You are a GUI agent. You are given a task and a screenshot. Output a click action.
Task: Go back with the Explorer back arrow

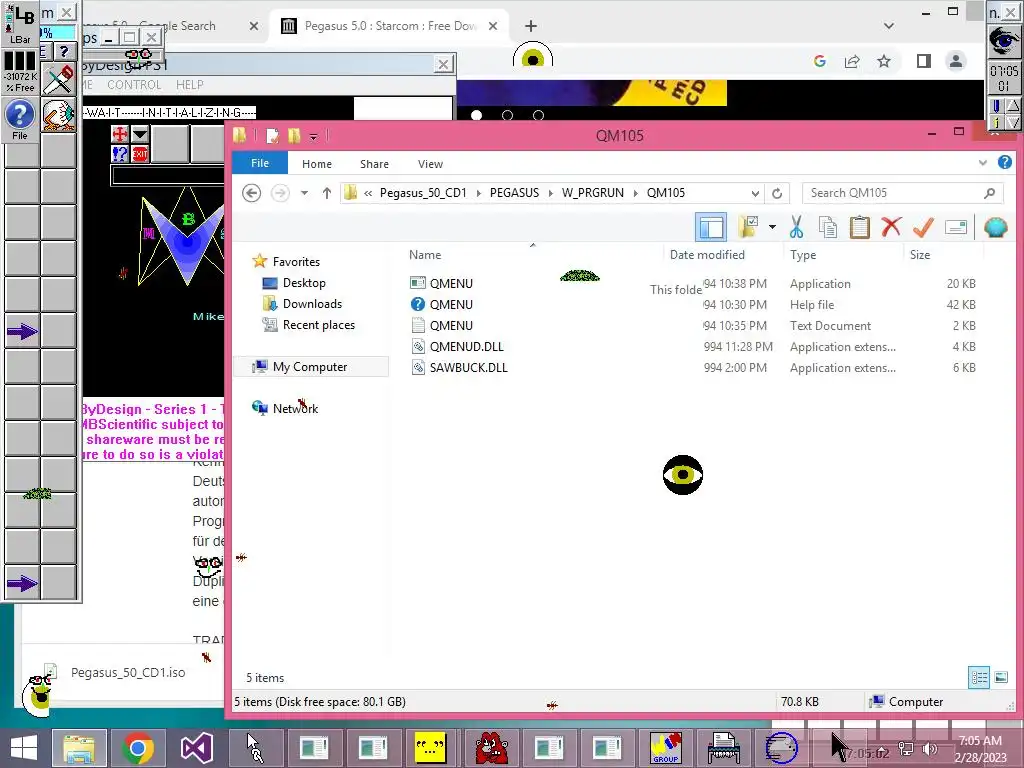251,193
